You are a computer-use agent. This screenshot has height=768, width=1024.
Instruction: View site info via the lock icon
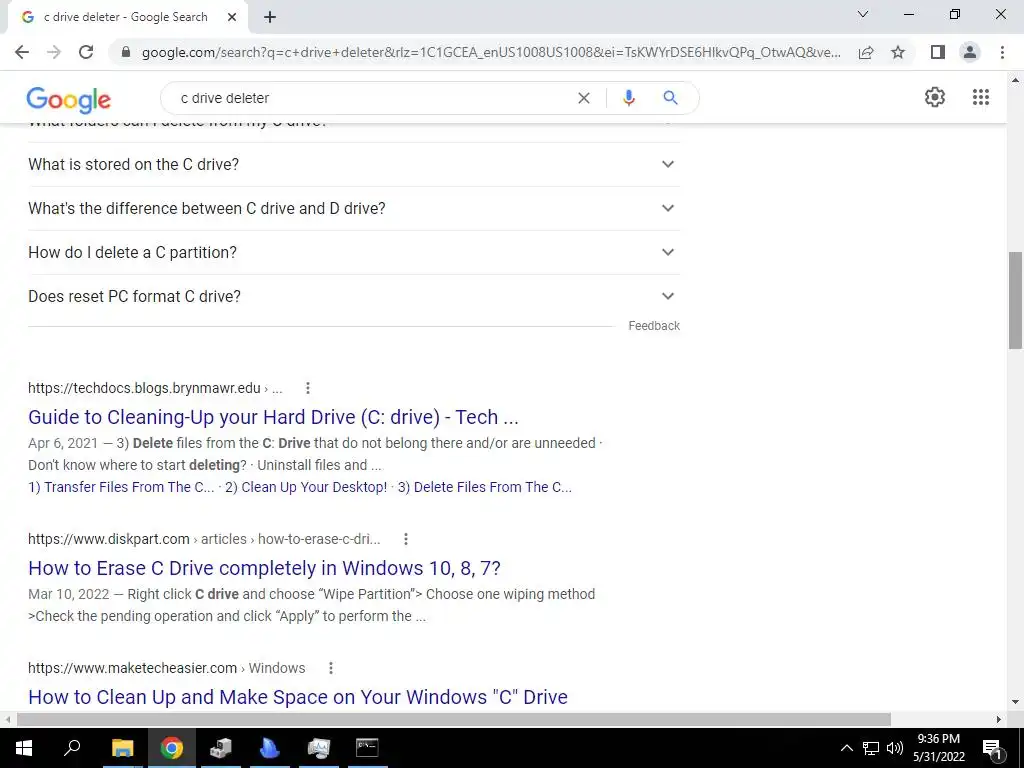pyautogui.click(x=126, y=52)
